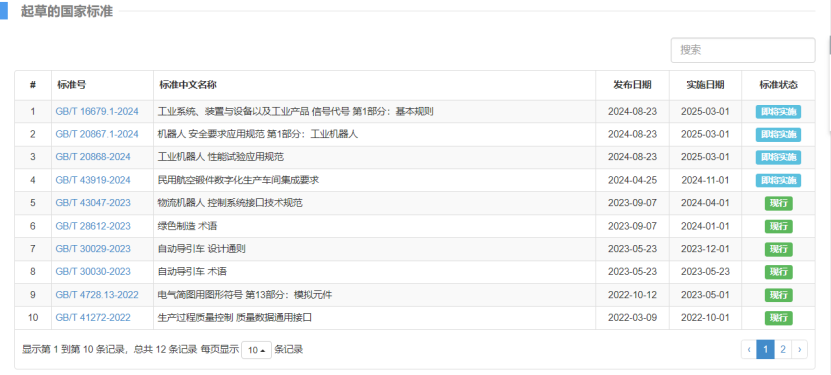Click 现行 badge for GB/T 43047-2023

coord(779,203)
